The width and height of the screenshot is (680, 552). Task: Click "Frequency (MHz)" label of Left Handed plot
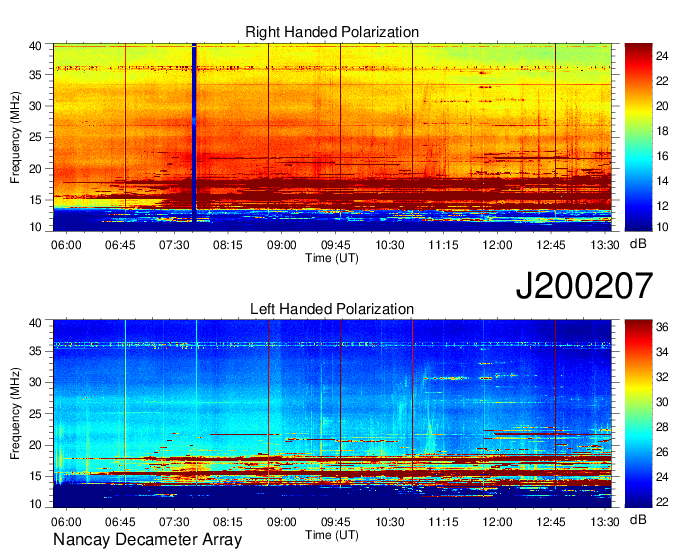(x=15, y=413)
